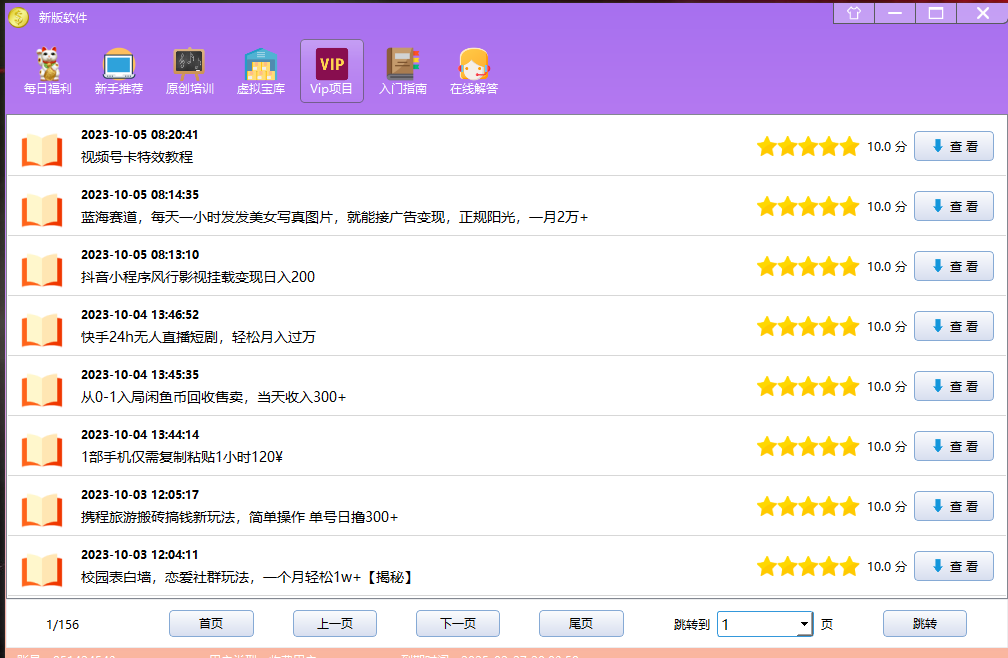Click the fifth star on 蓝海赛道 entry
The image size is (1008, 658).
[x=848, y=206]
